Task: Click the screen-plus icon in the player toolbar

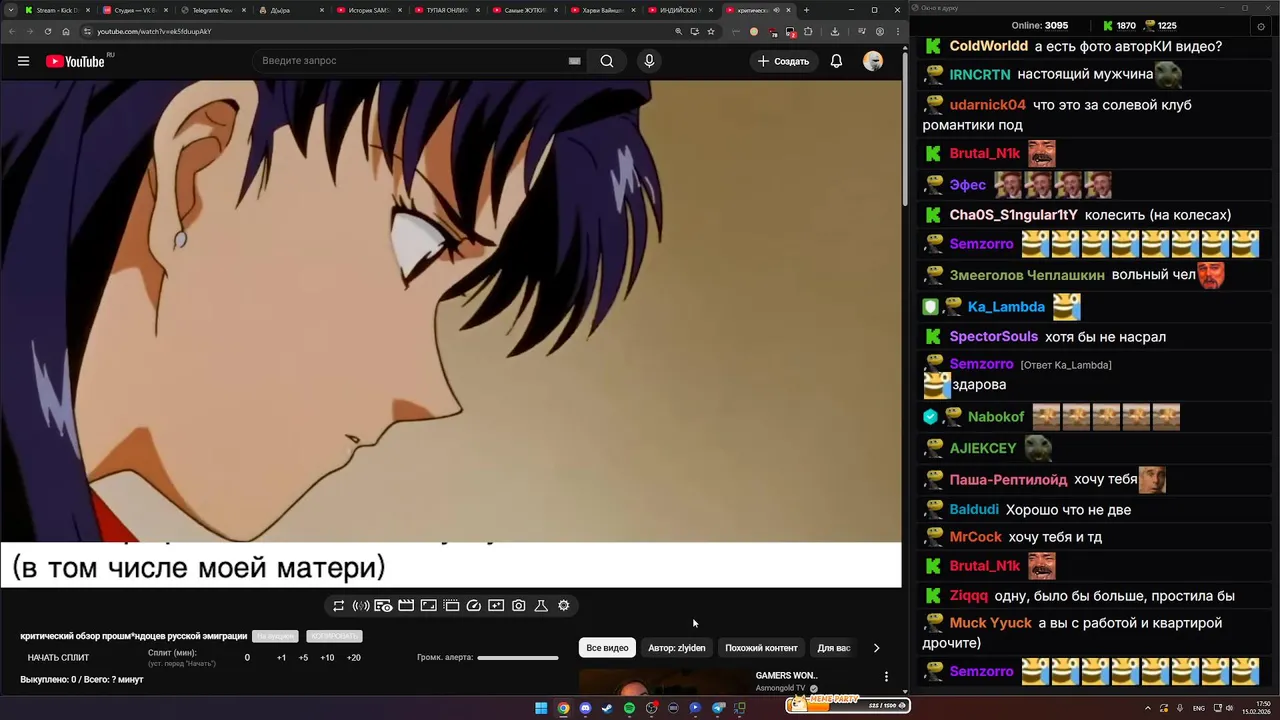Action: point(496,606)
